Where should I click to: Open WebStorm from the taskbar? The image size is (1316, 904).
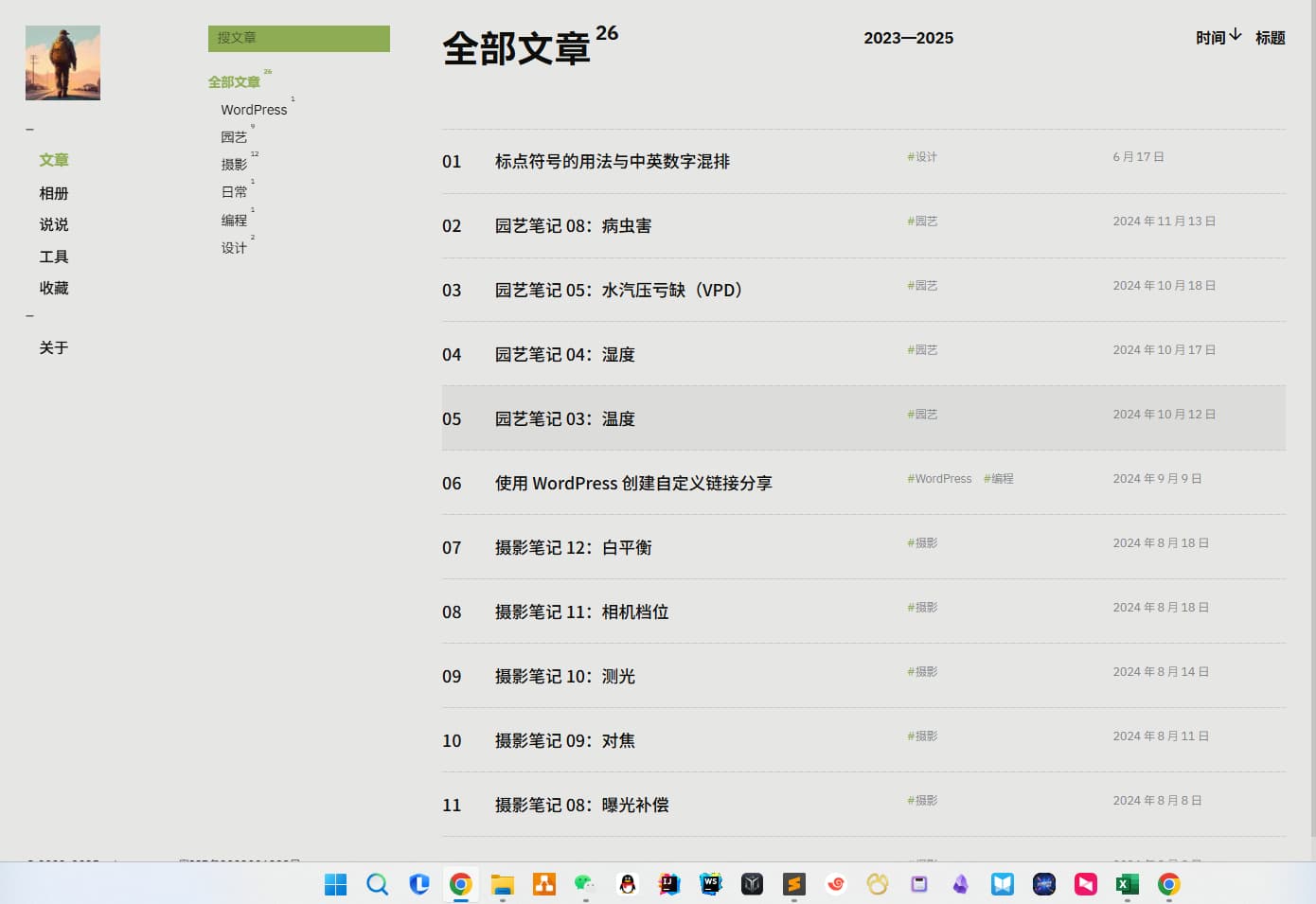pyautogui.click(x=710, y=884)
